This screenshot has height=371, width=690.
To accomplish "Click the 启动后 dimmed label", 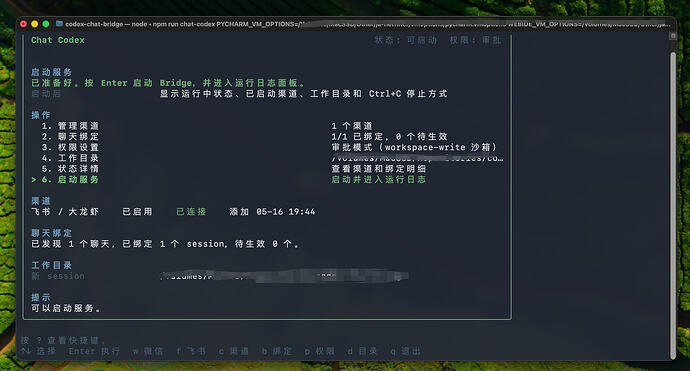I will pyautogui.click(x=46, y=94).
